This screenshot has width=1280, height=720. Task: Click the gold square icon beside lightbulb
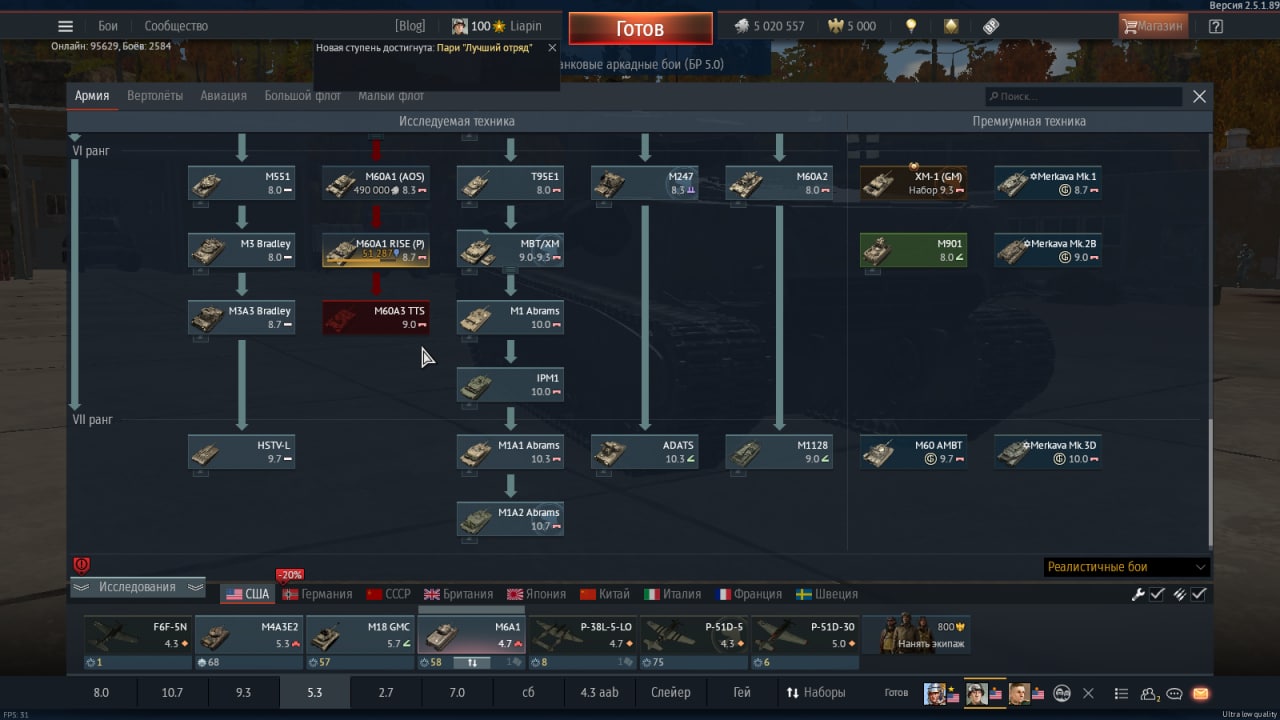[950, 27]
